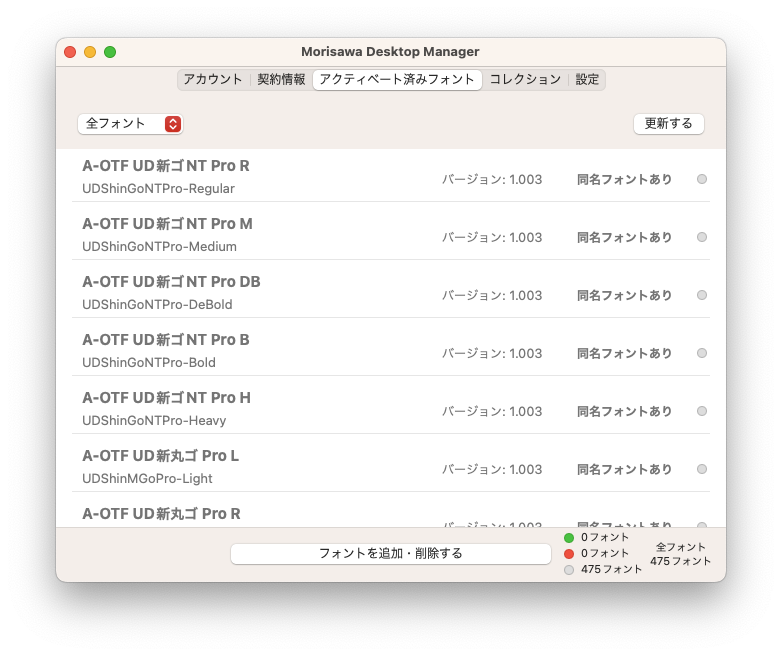The height and width of the screenshot is (656, 782).
Task: Click status dot for UD新ゴNT Pro M
Action: coord(702,237)
